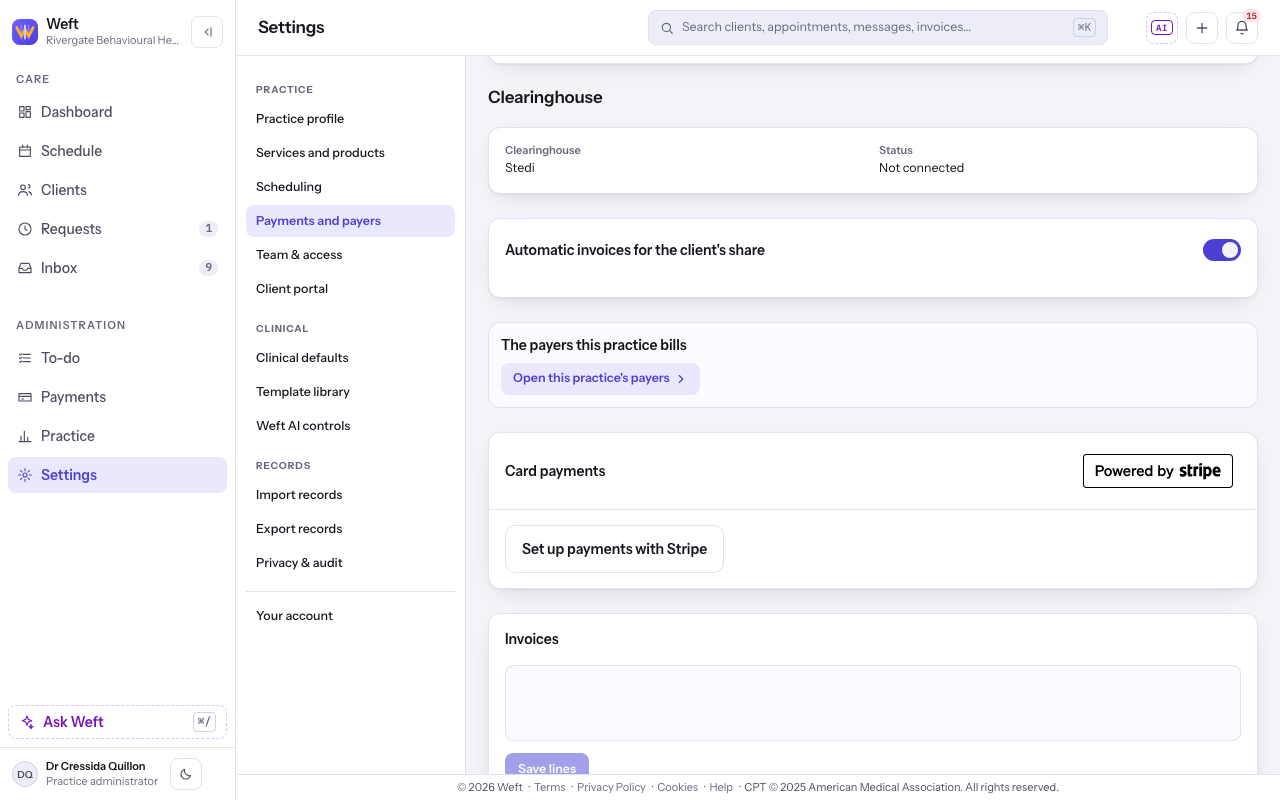Open the Template library
The width and height of the screenshot is (1280, 800).
click(x=350, y=392)
